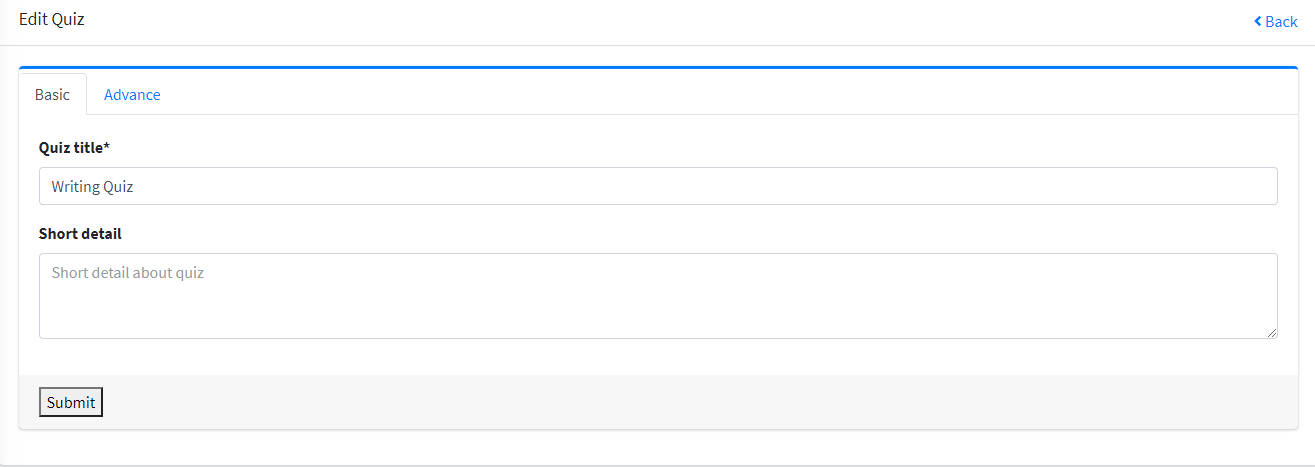Screen dimensions: 1315x467
Task: Click the Quiz title* label
Action: coord(74,148)
